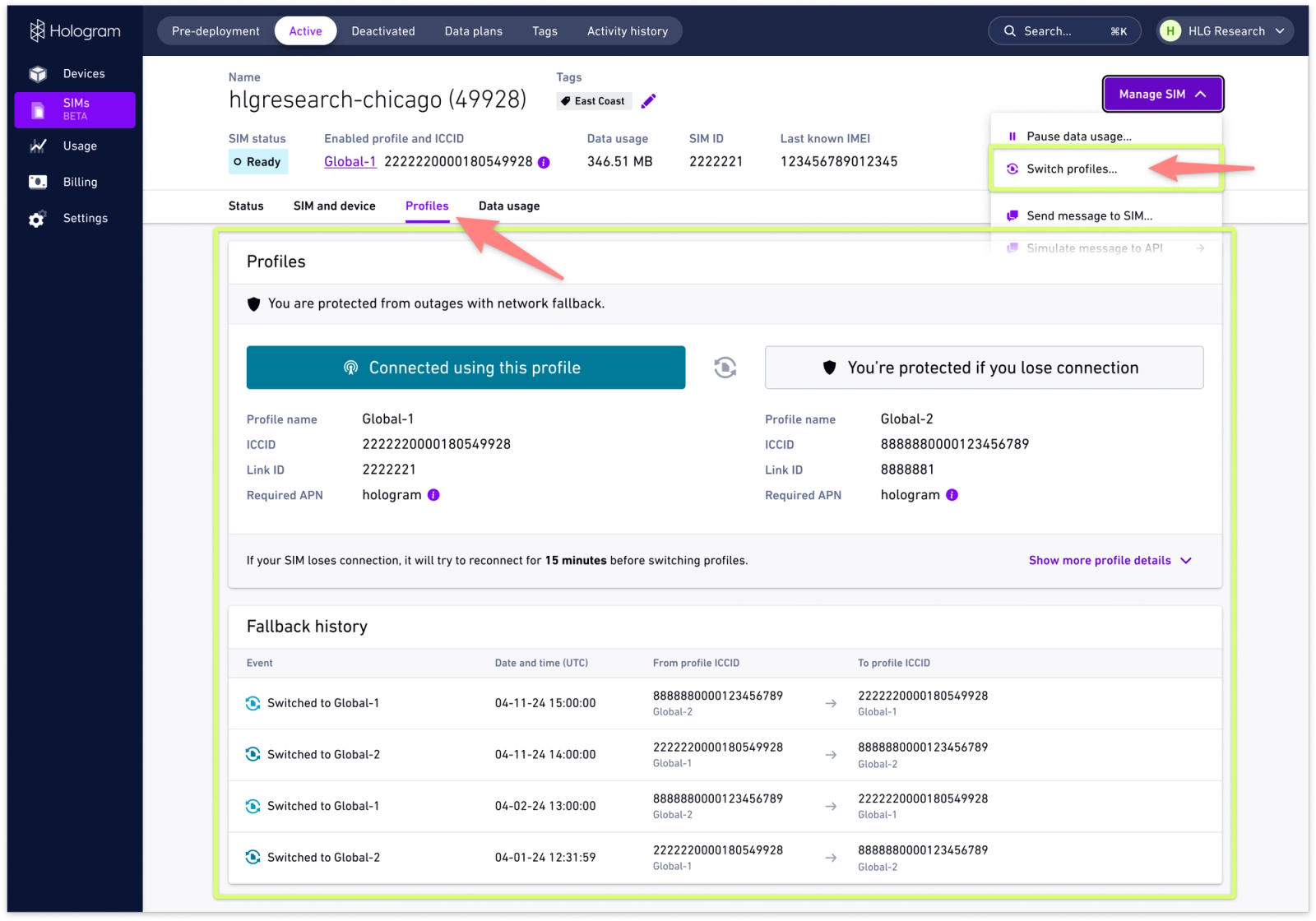This screenshot has height=921, width=1316.
Task: Click Last known IMEI 123456789012345
Action: [x=839, y=162]
